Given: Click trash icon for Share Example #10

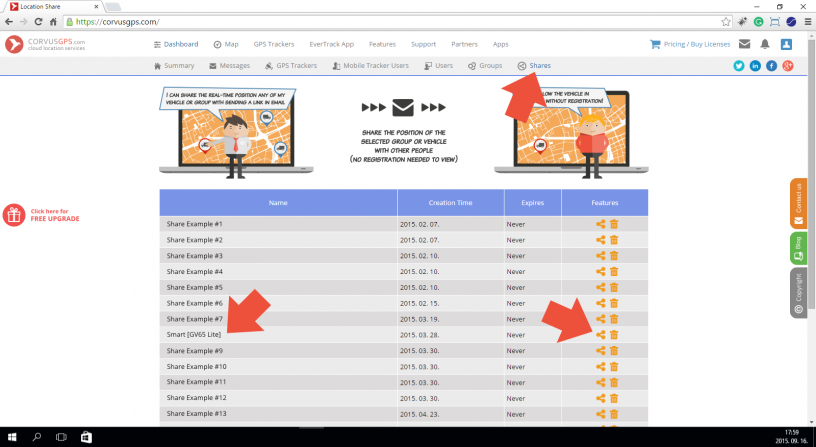Looking at the screenshot, I should click(614, 366).
